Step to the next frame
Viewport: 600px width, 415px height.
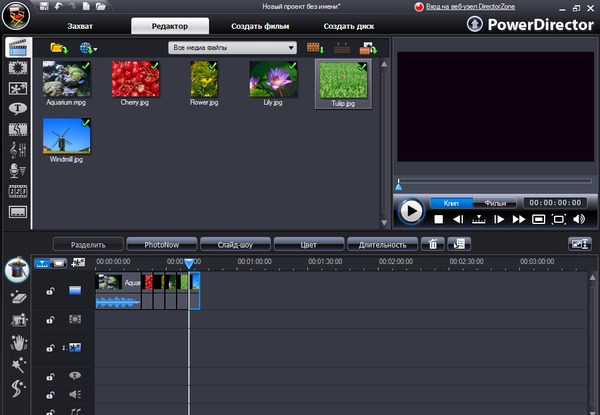pos(499,219)
